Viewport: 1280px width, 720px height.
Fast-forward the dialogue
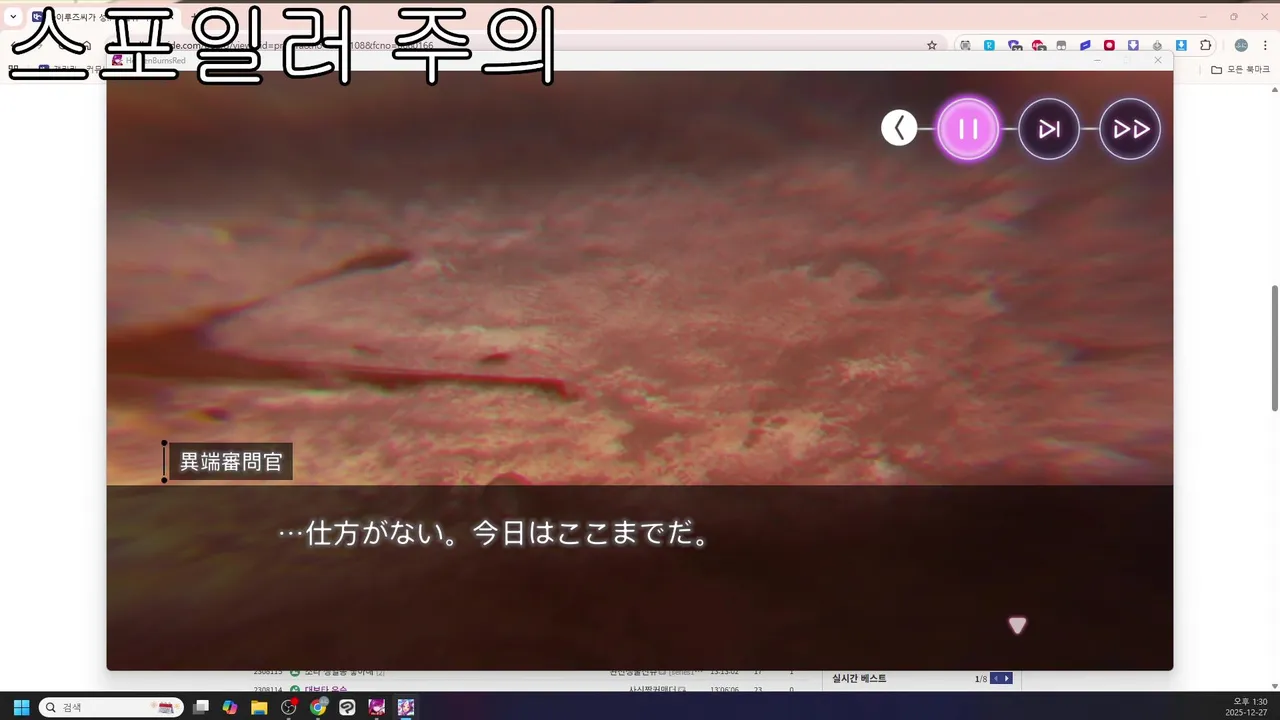point(1130,129)
